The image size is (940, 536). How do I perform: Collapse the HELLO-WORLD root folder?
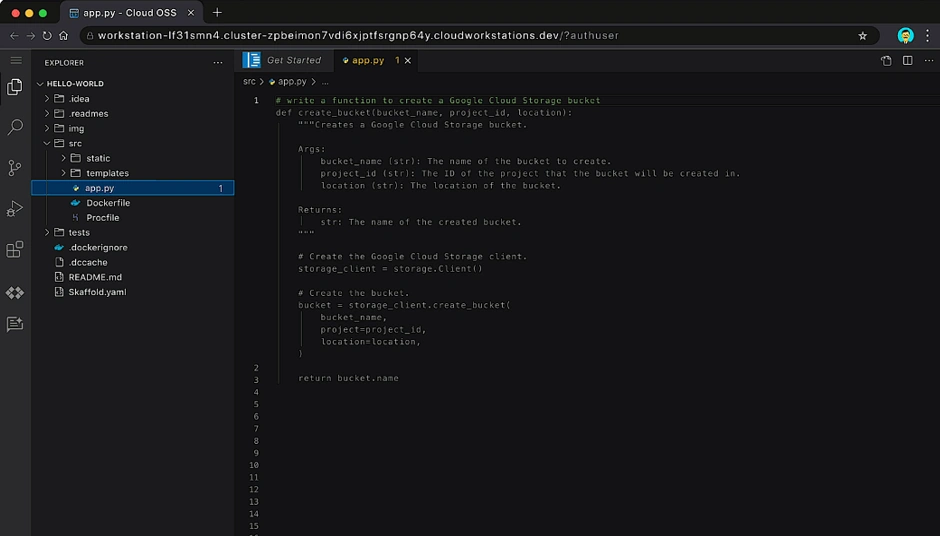pyautogui.click(x=40, y=84)
